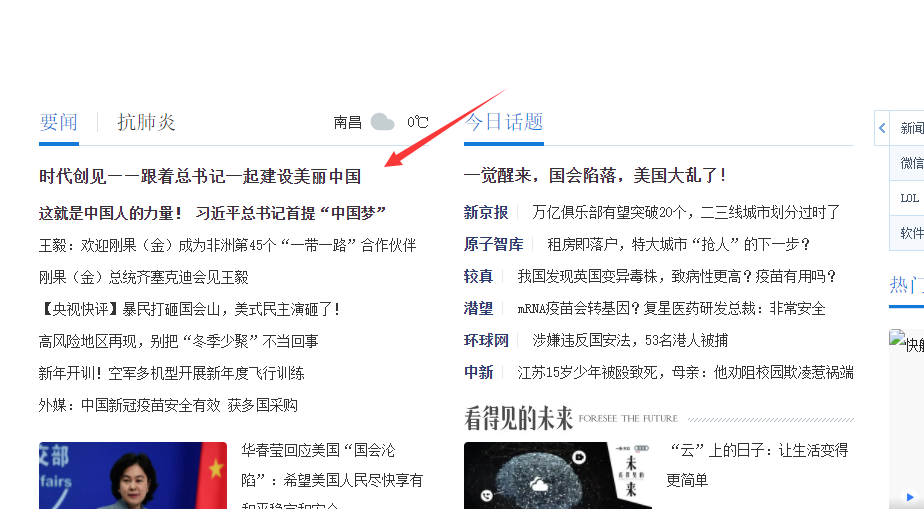
Task: Open the 今日话题 section heading
Action: pos(503,122)
